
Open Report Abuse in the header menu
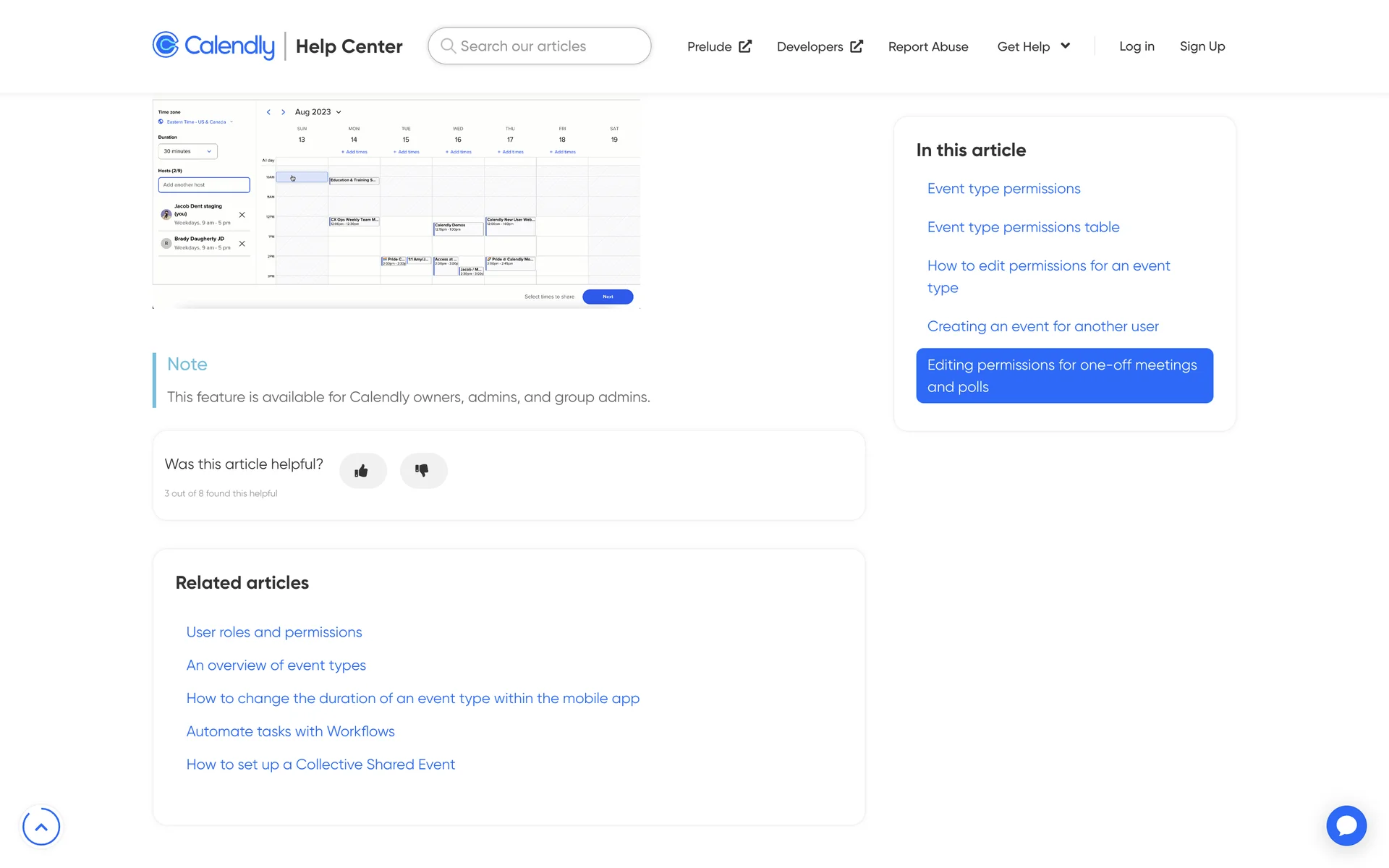927,46
